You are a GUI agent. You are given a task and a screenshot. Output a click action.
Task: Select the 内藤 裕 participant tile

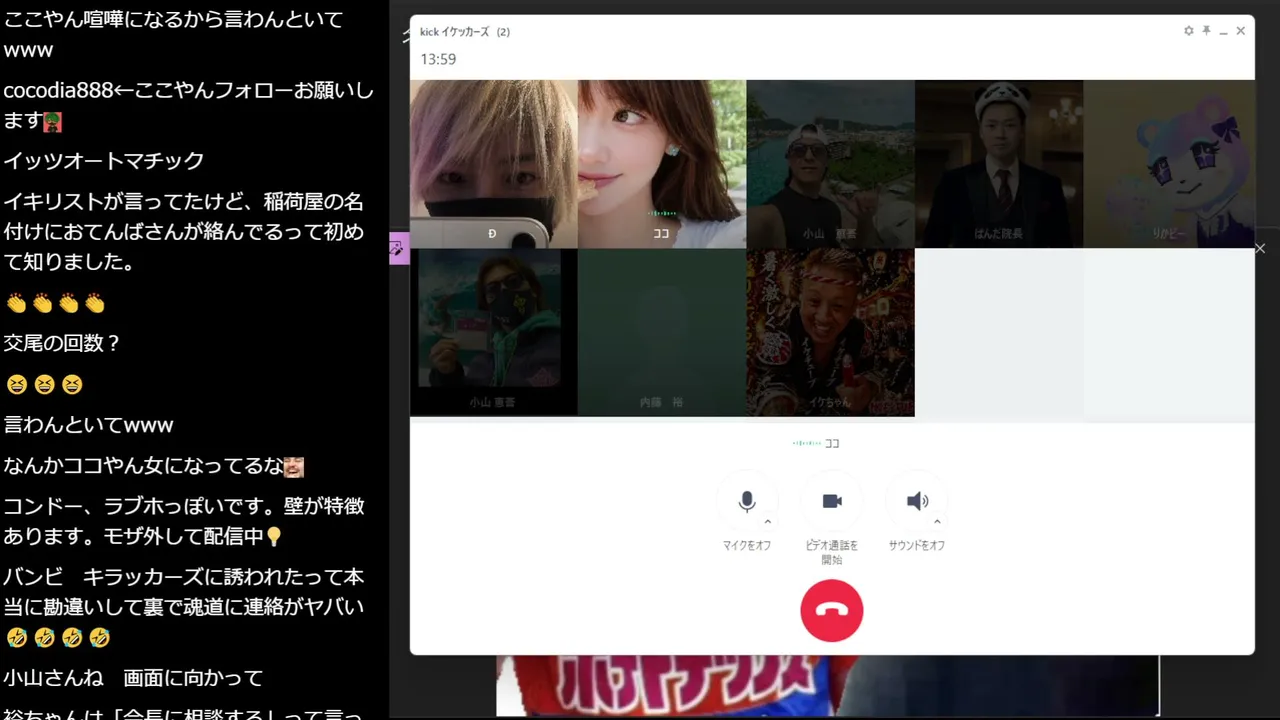pyautogui.click(x=662, y=332)
